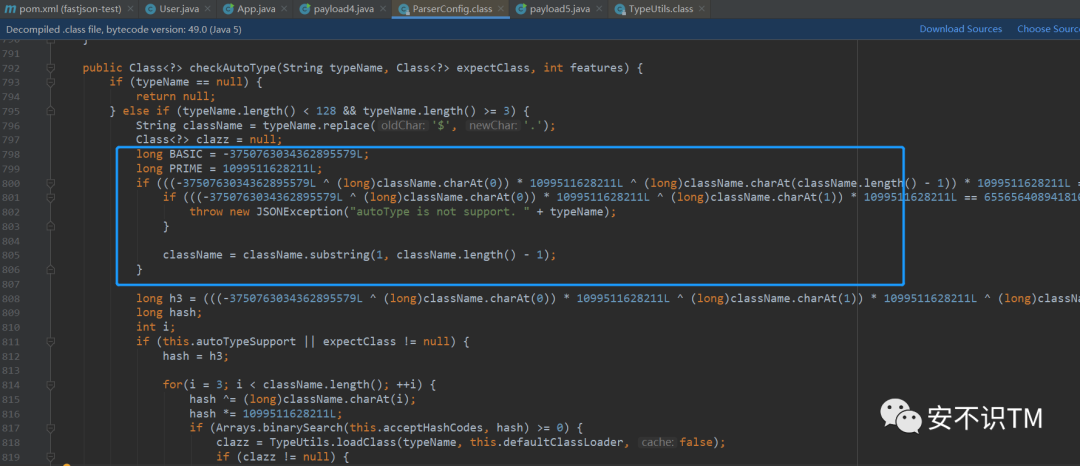Close the payload5.java tab
This screenshot has height=466, width=1080.
[599, 10]
